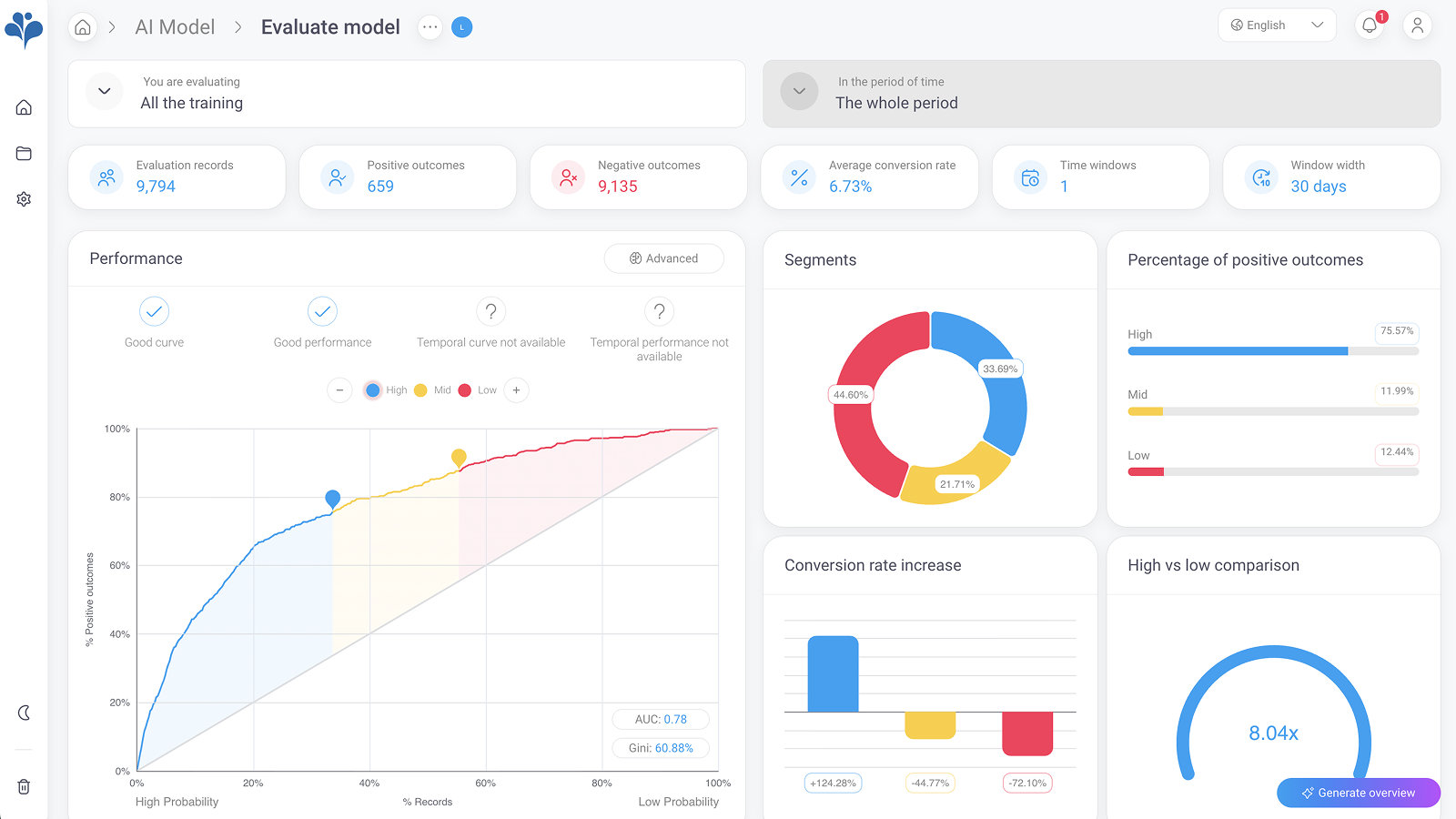Click the breadcrumb home icon
Viewport: 1456px width, 819px height.
tap(83, 27)
